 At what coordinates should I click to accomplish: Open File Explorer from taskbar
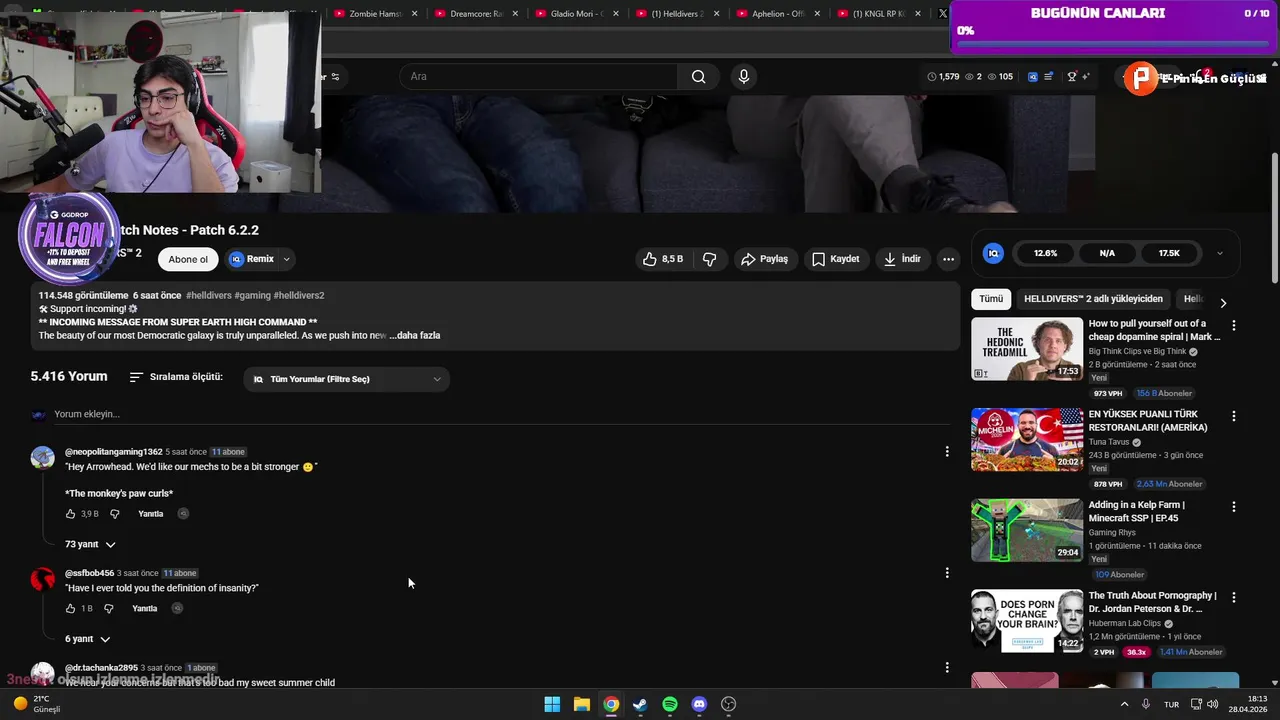pos(581,704)
